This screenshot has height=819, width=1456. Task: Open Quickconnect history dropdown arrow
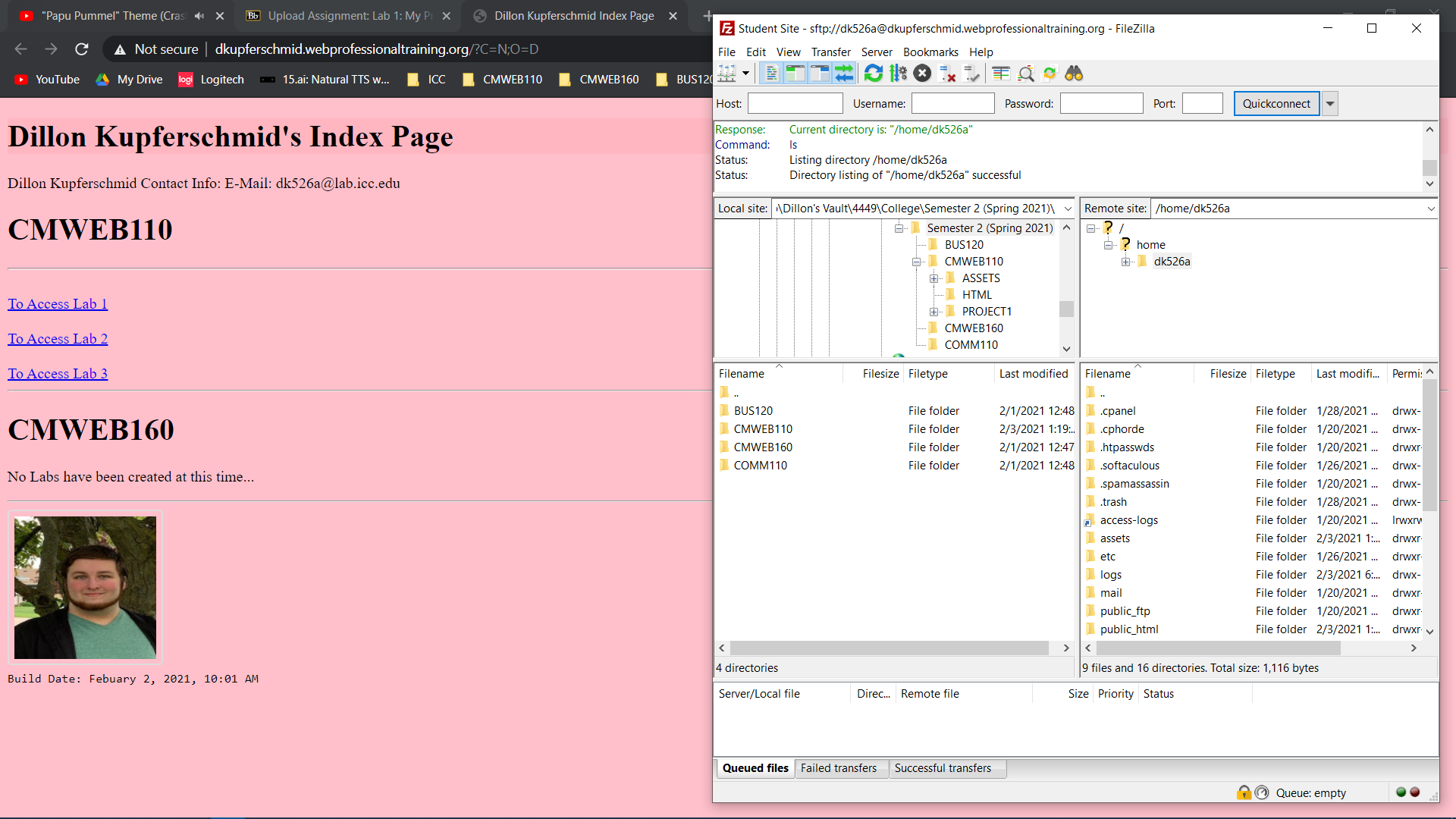point(1329,104)
